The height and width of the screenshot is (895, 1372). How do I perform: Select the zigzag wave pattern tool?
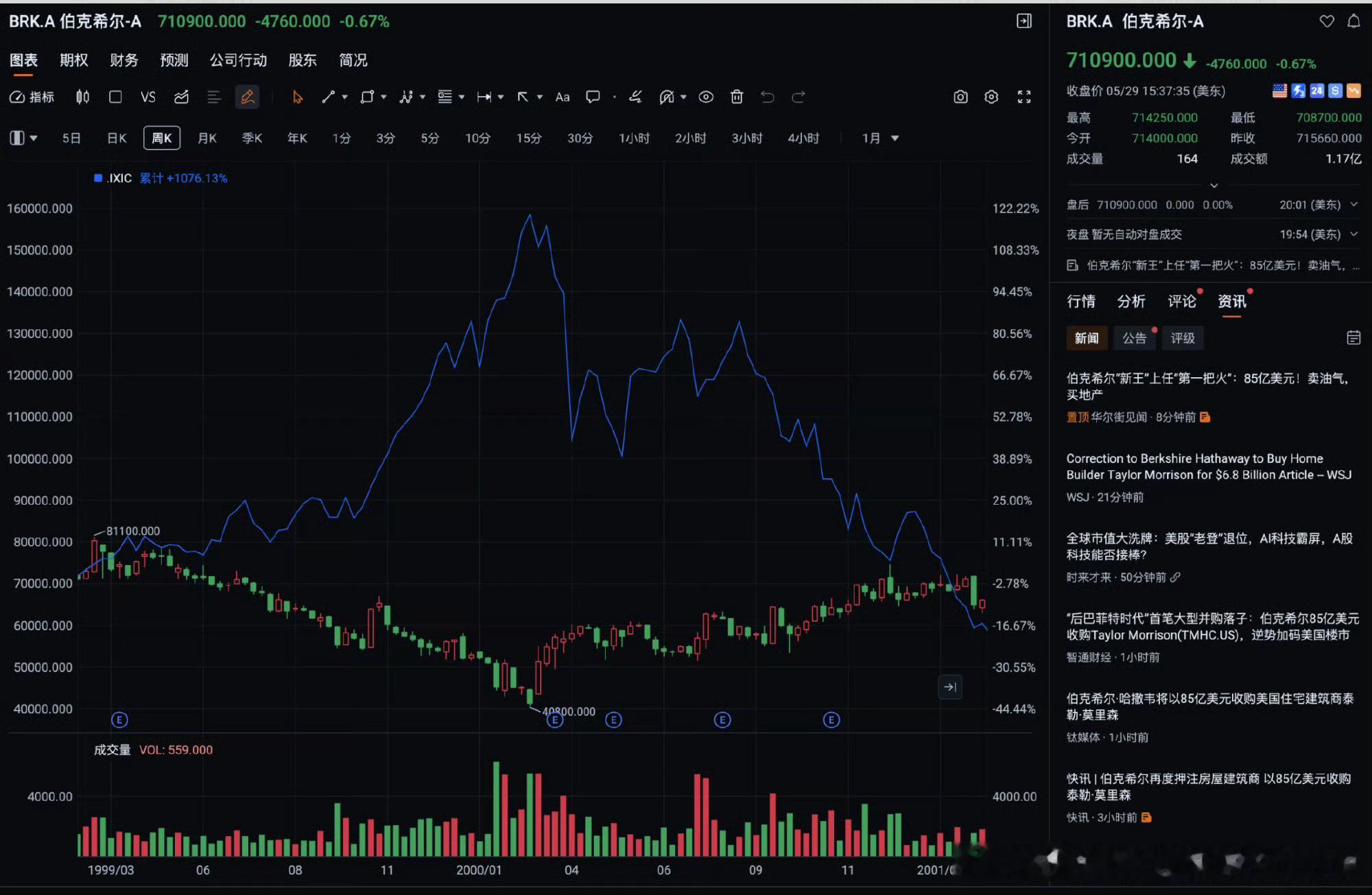[406, 97]
